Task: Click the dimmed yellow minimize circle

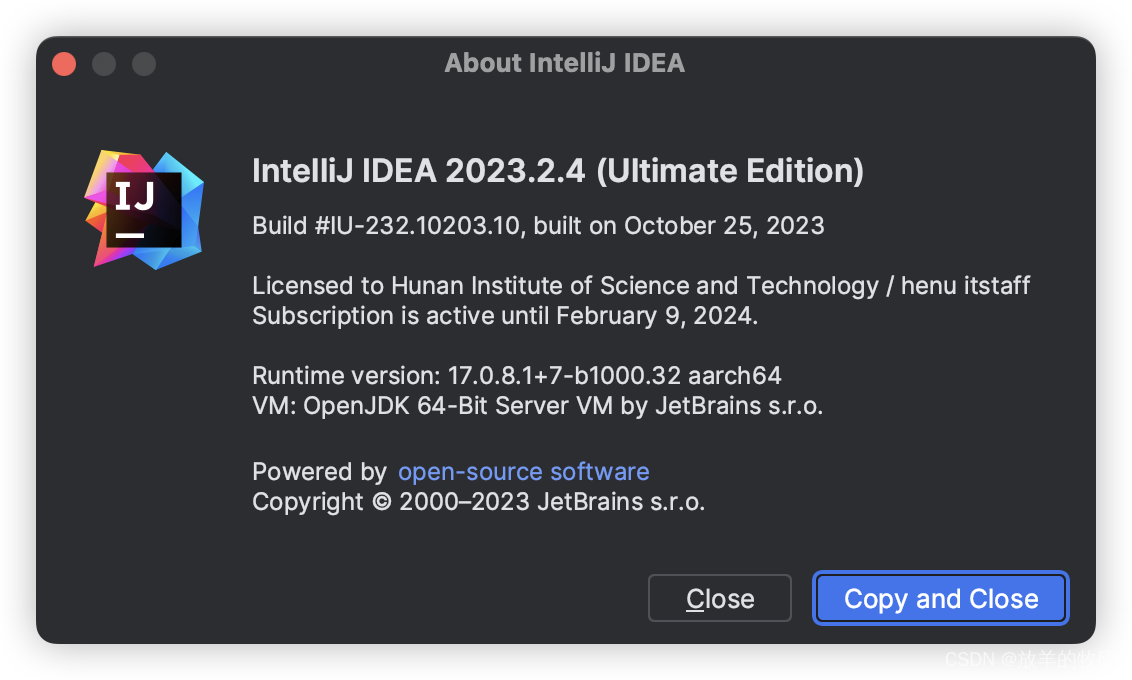Action: point(103,63)
